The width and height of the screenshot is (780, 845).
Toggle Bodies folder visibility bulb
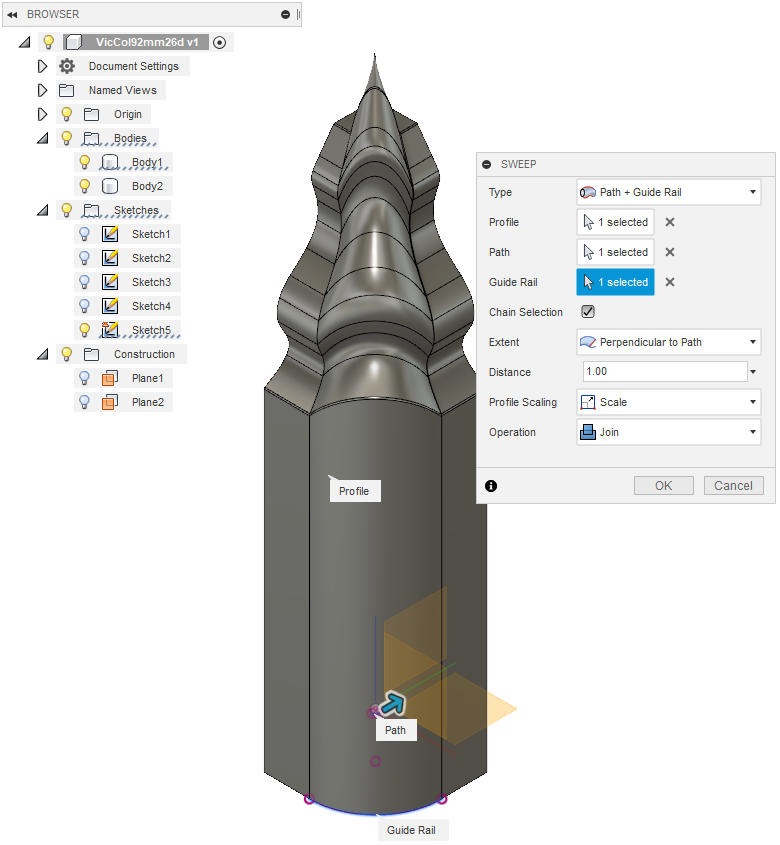(66, 138)
